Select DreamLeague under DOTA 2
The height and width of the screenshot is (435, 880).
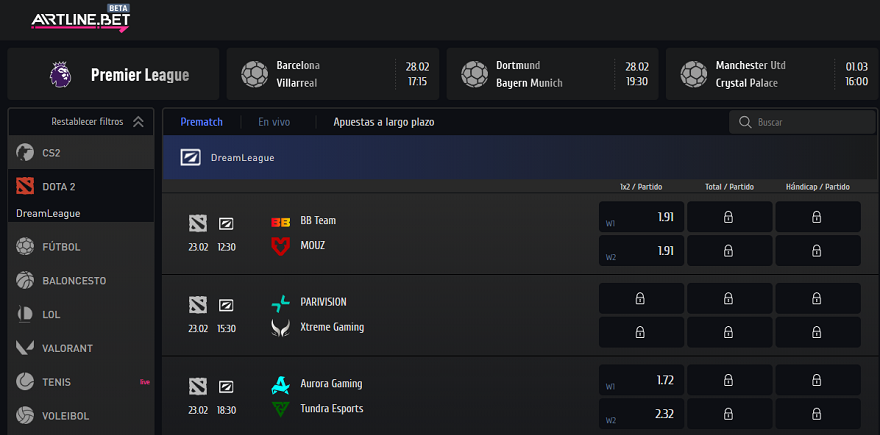click(48, 213)
